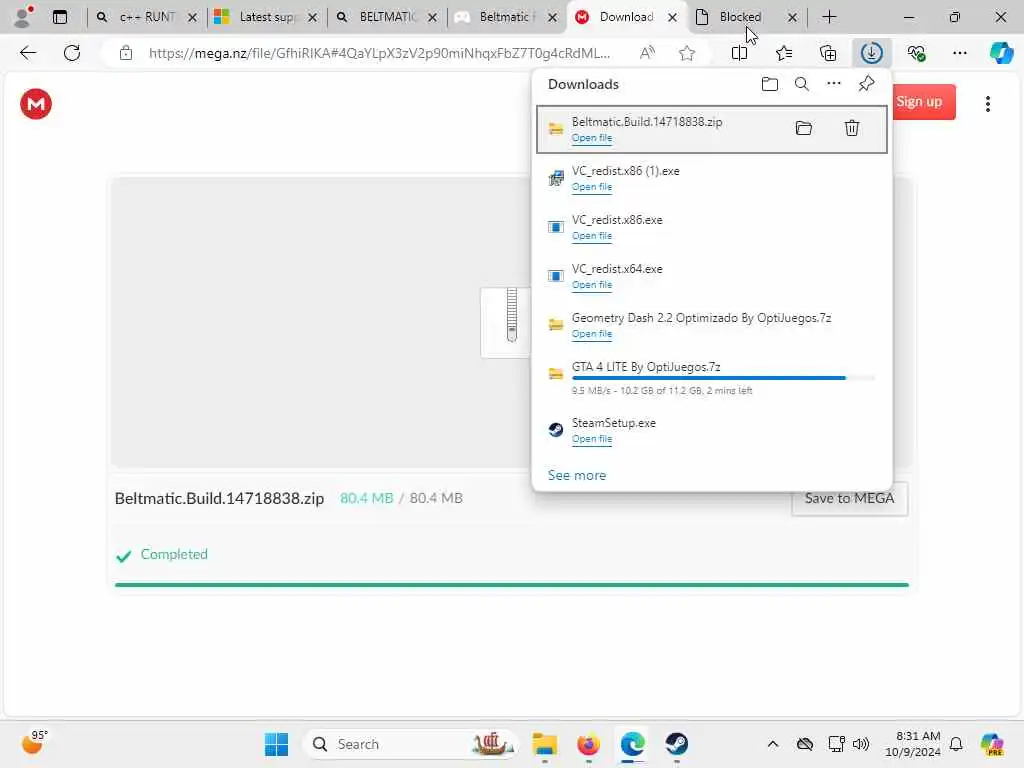Open file link for VC_redist.x86 (1).exe
This screenshot has width=1024, height=768.
[592, 187]
